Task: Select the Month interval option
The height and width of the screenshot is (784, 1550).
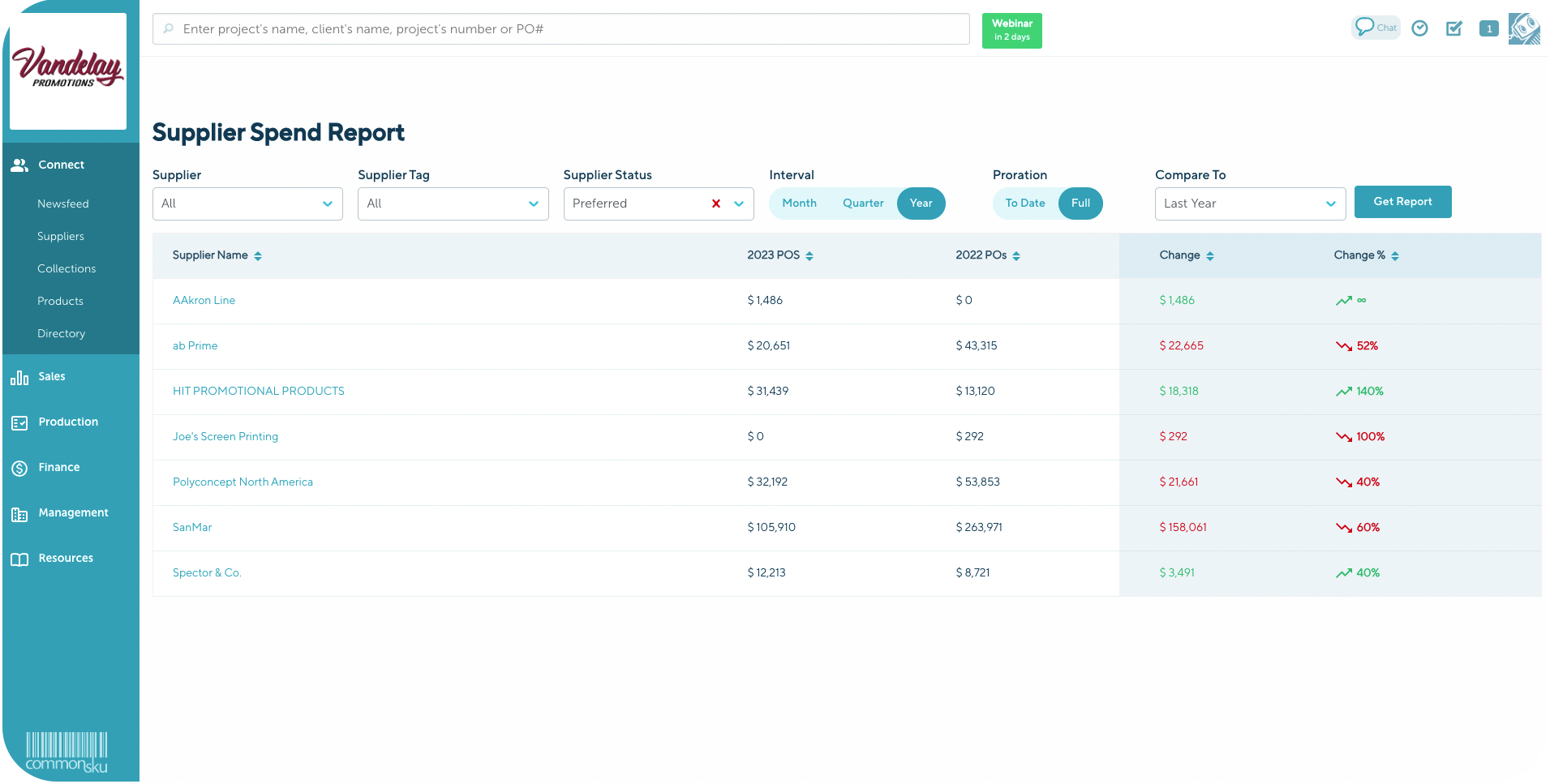Action: click(x=799, y=203)
